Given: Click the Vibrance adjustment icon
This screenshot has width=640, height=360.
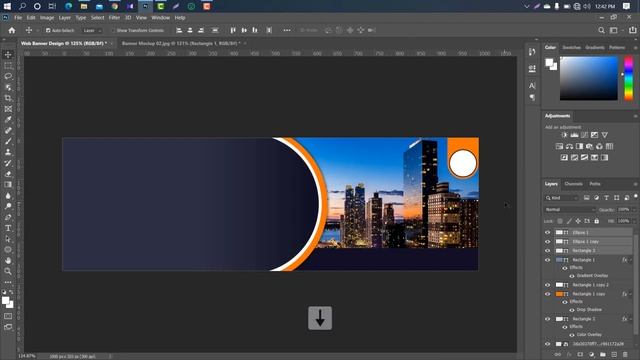Looking at the screenshot, I should 604,135.
